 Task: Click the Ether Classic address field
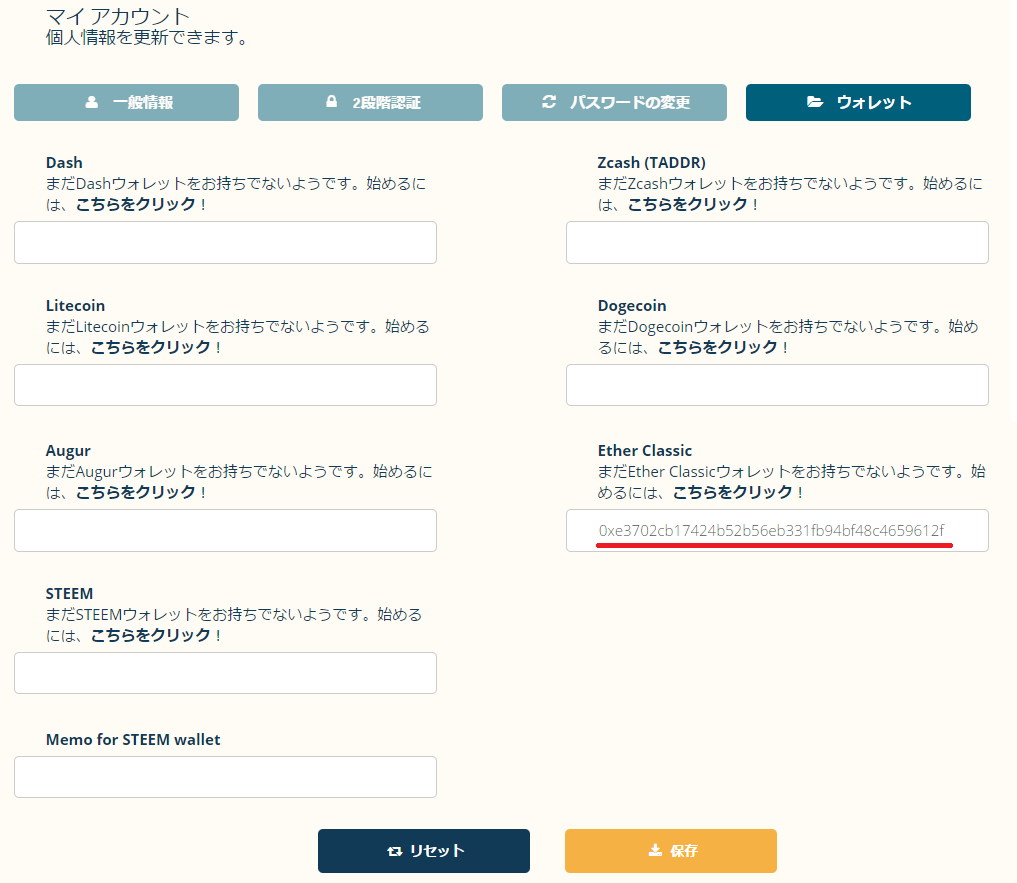(777, 530)
